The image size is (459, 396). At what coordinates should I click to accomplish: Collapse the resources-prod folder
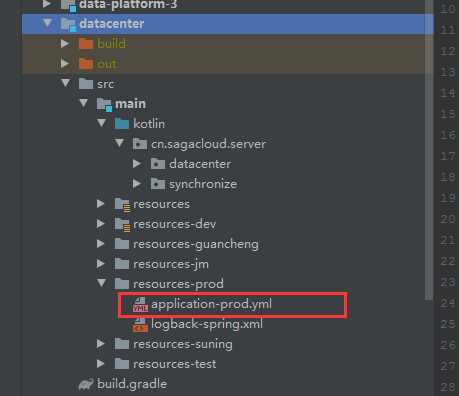point(101,283)
